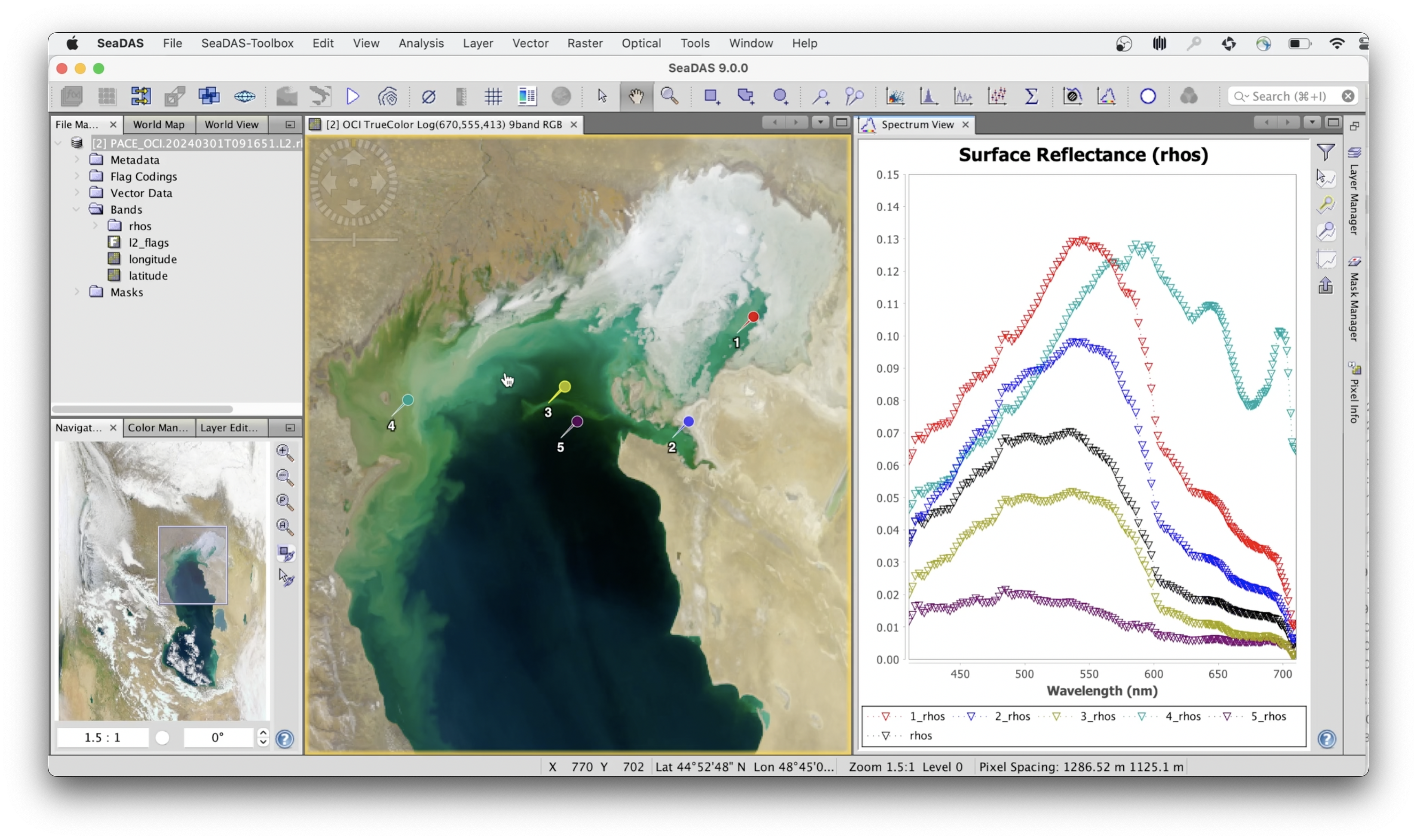
Task: Select the zoom magnifier tool
Action: 669,96
